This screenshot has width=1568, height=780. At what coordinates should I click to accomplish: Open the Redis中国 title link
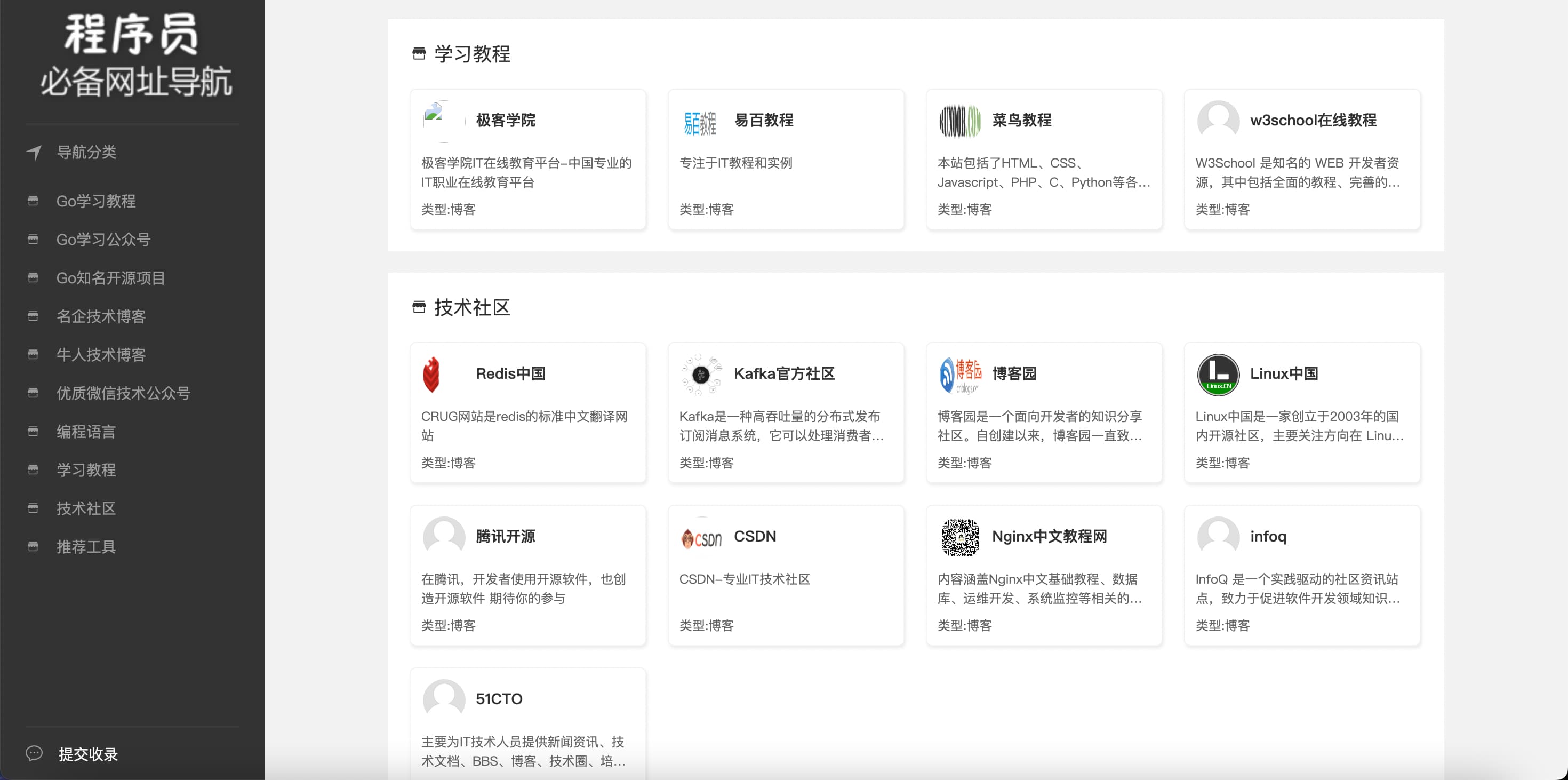[510, 373]
